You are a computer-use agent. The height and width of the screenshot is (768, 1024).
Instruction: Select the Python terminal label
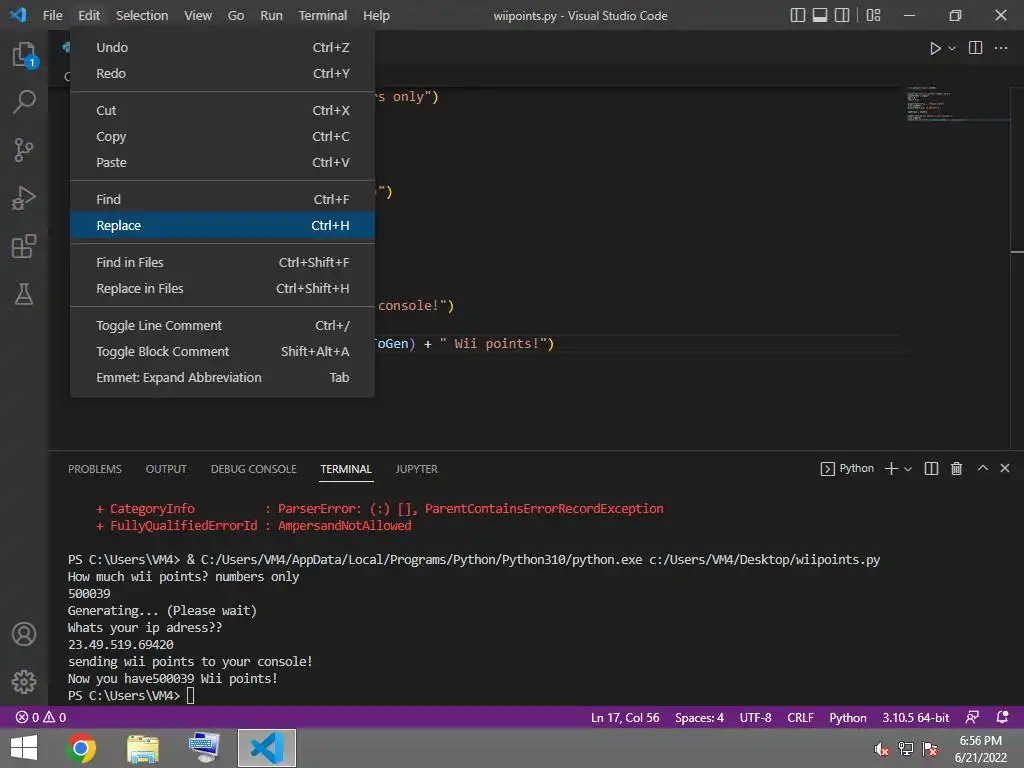(x=847, y=468)
